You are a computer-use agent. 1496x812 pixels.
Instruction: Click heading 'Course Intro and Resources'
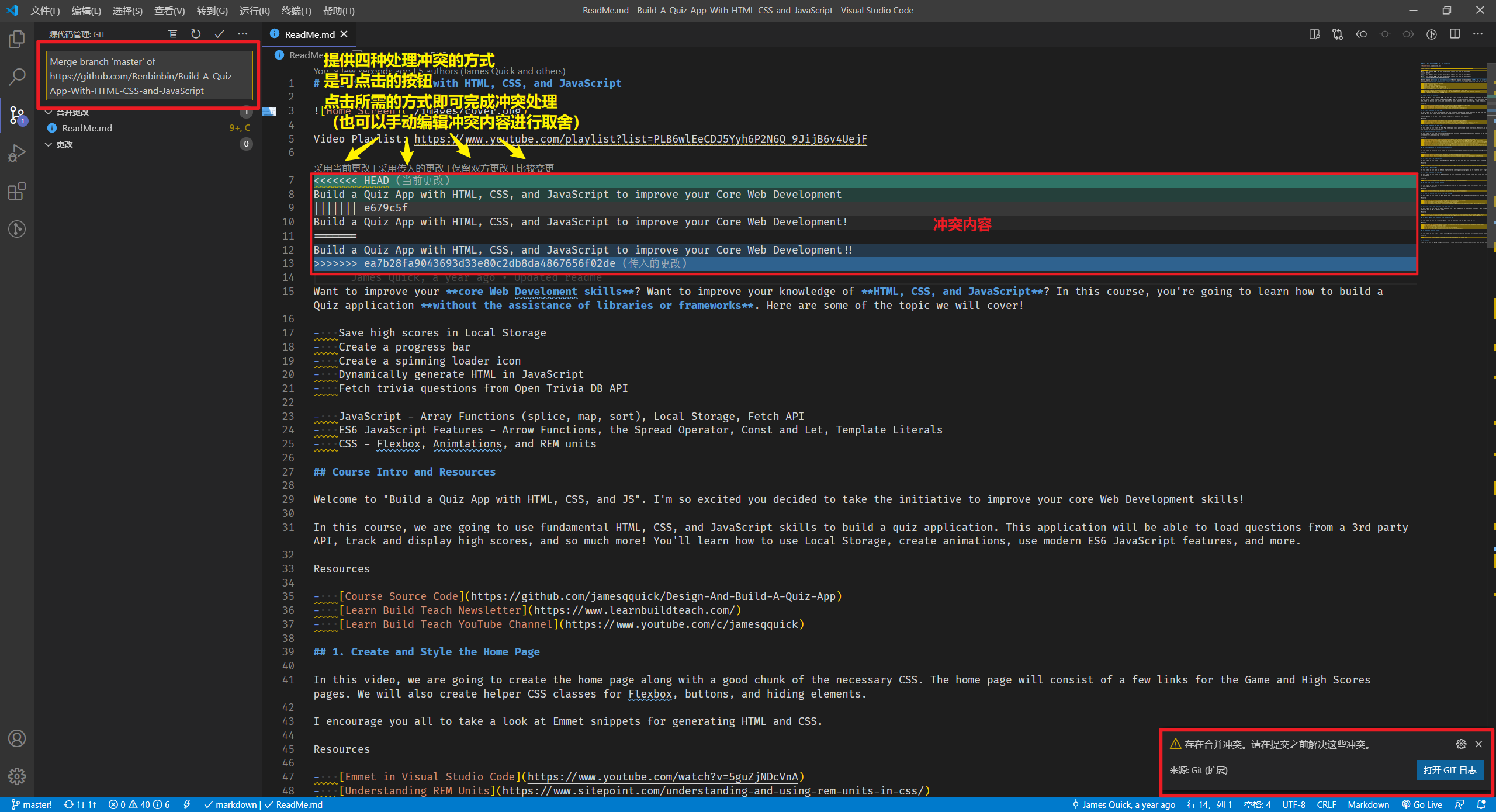tap(413, 472)
